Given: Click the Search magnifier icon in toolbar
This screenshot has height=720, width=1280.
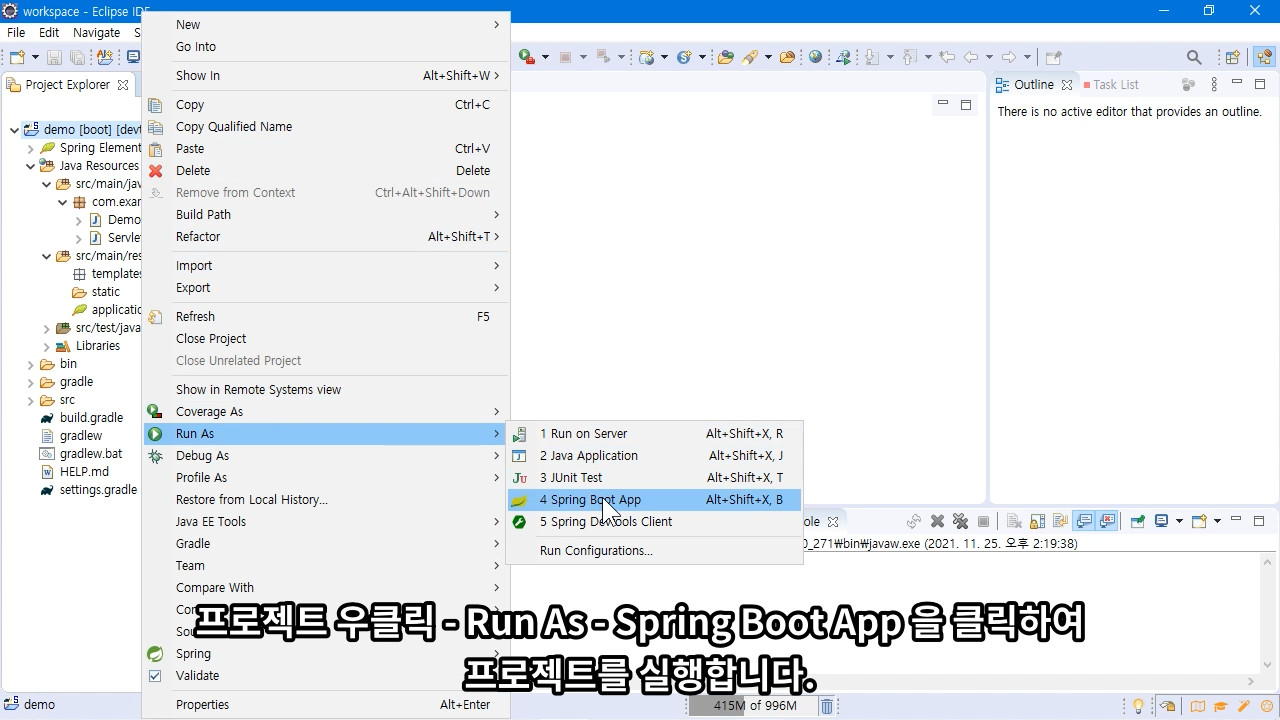Looking at the screenshot, I should [x=1194, y=57].
